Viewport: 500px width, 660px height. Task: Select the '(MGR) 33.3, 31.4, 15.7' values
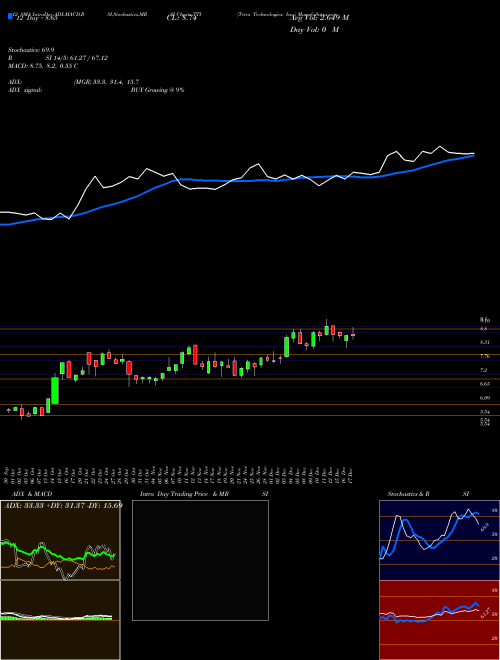tap(106, 82)
